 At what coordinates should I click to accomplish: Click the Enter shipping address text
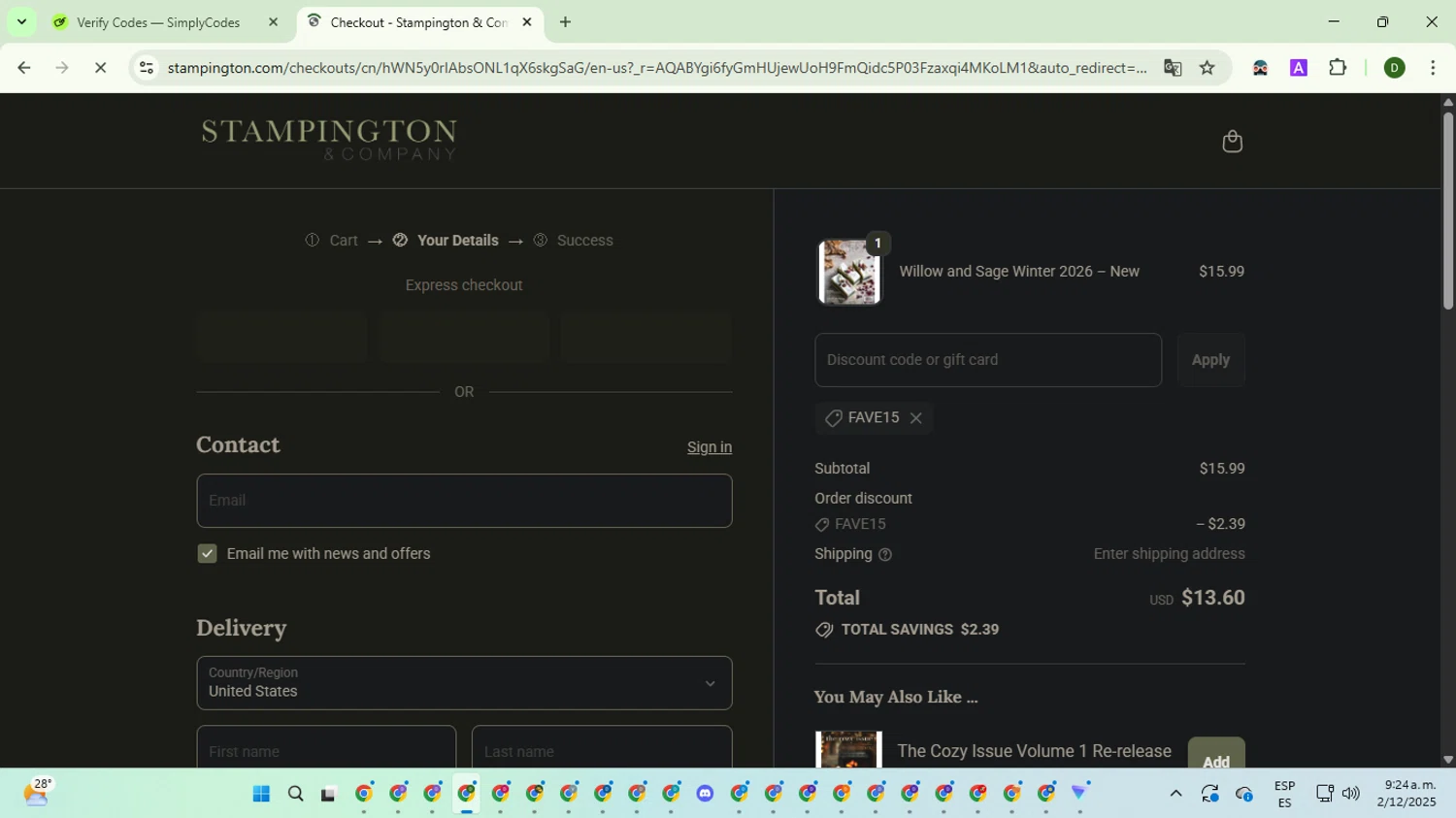tap(1169, 554)
